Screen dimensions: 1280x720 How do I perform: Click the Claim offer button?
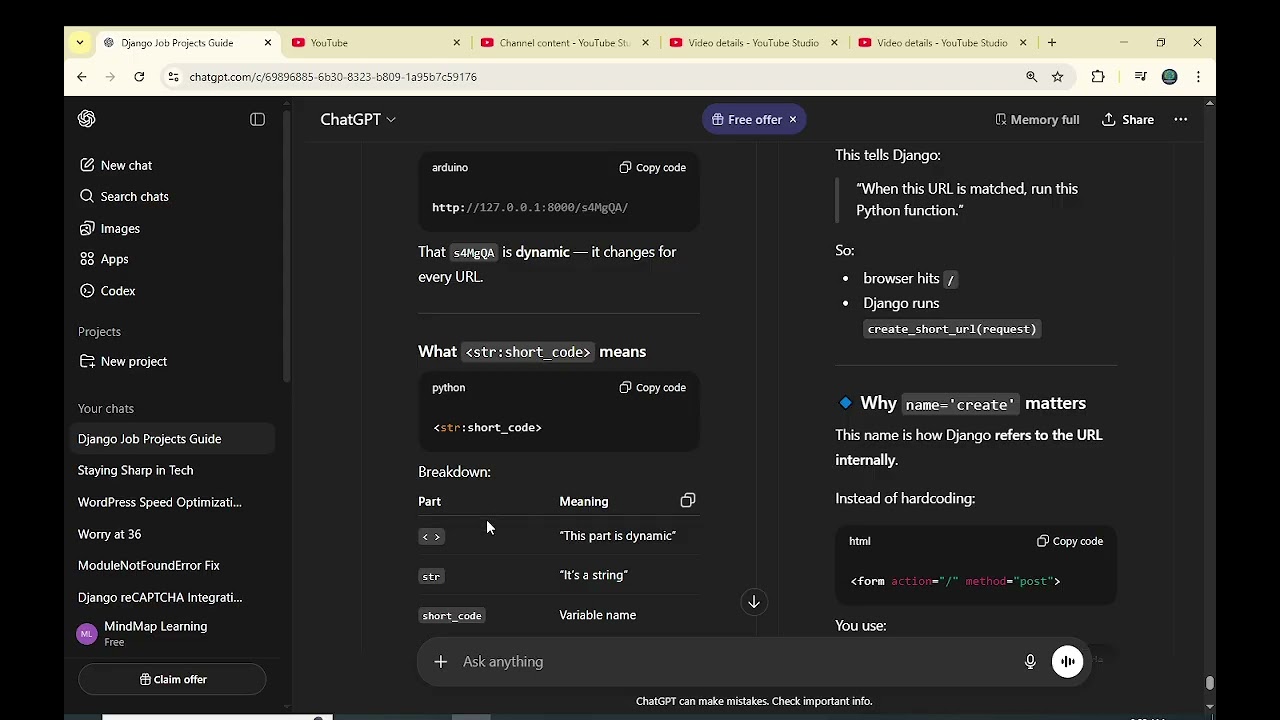(172, 679)
